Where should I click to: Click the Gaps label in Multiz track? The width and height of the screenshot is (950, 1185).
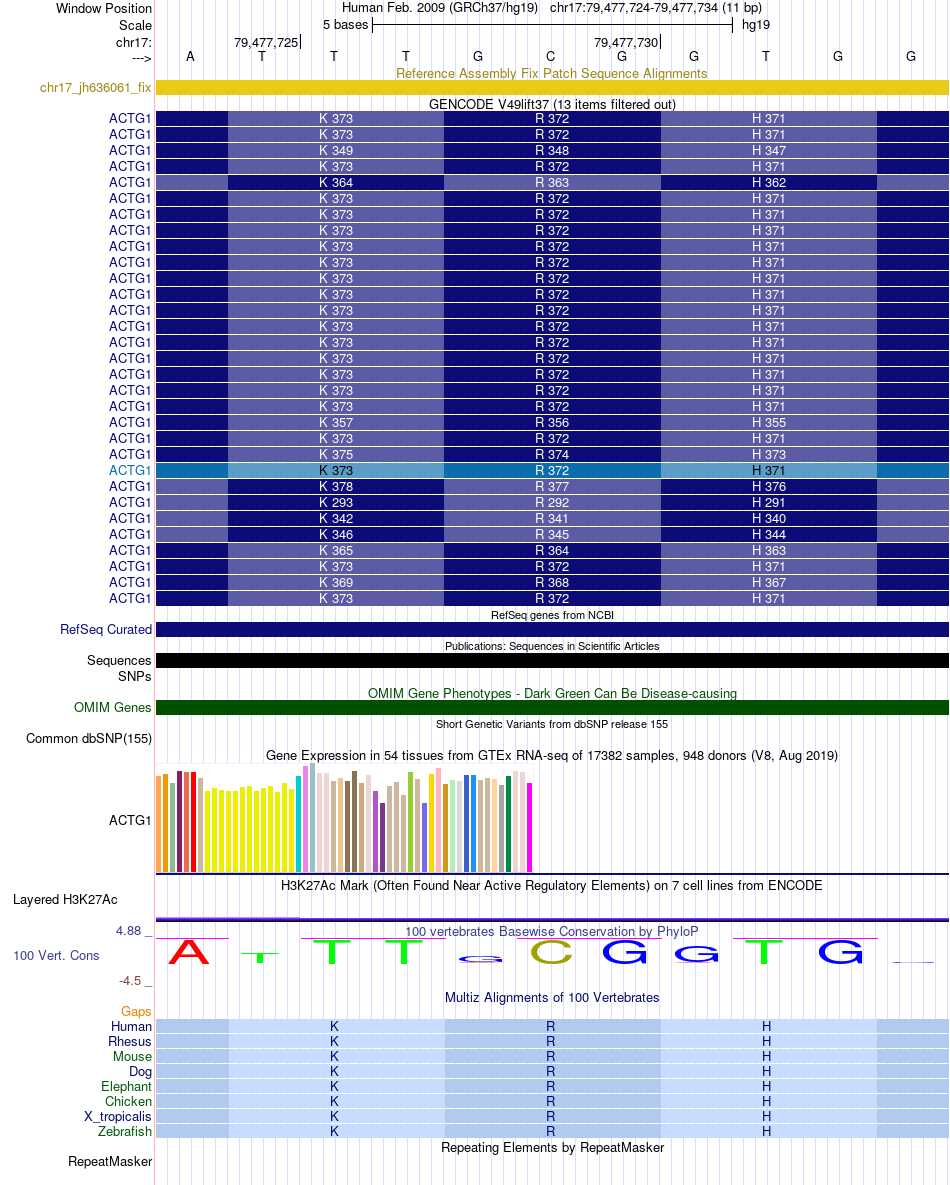[x=136, y=1011]
